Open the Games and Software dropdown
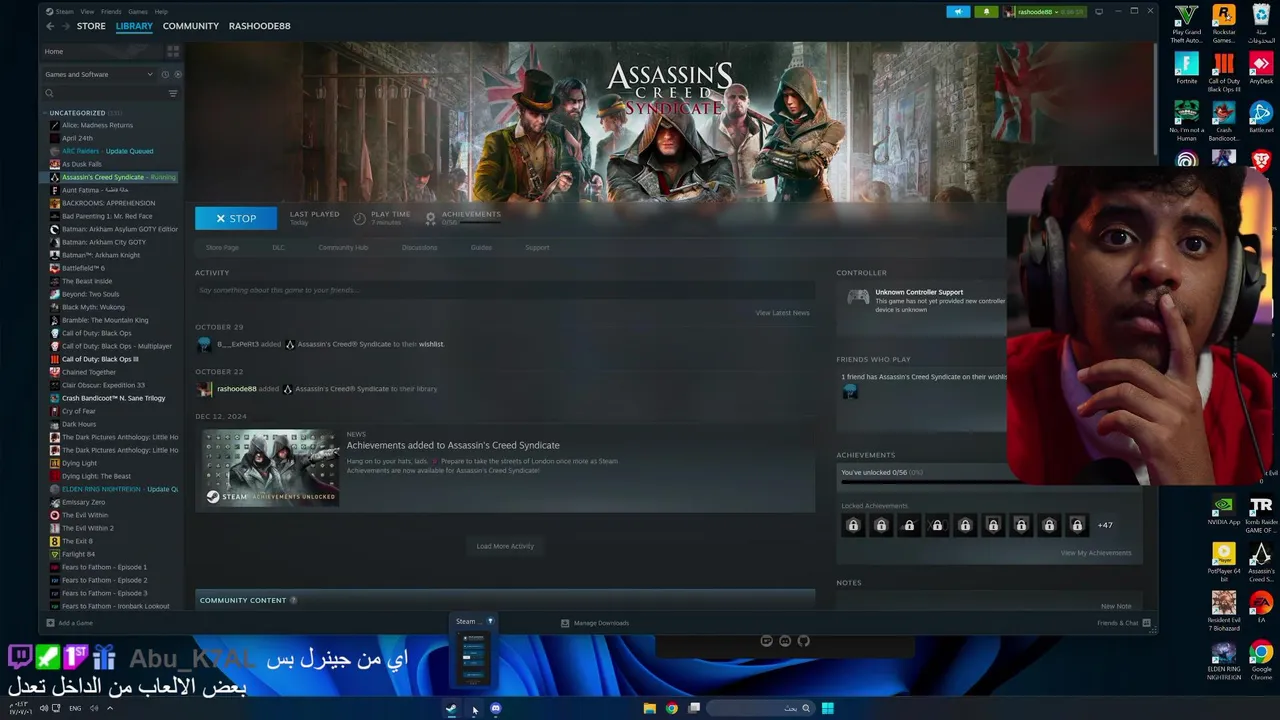The image size is (1280, 720). [x=98, y=74]
